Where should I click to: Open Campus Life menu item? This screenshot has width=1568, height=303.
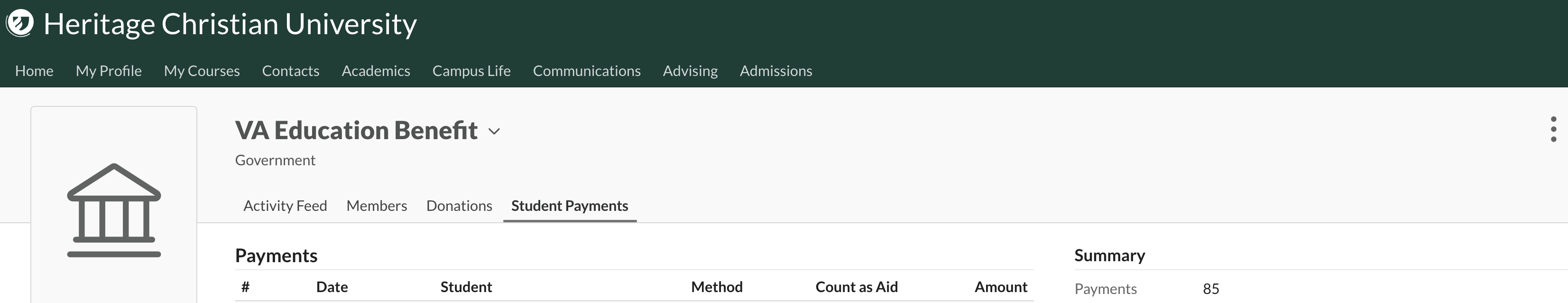tap(471, 71)
